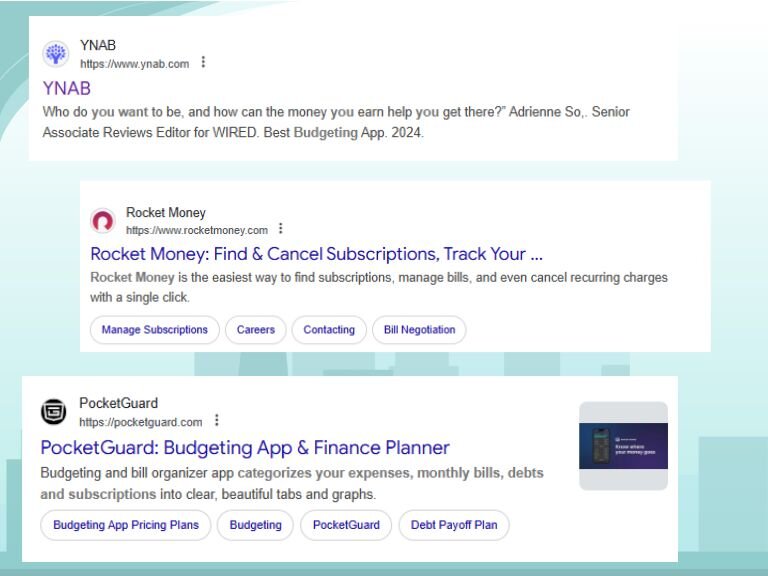Open PocketGuard Budgeting App headline link

point(245,447)
